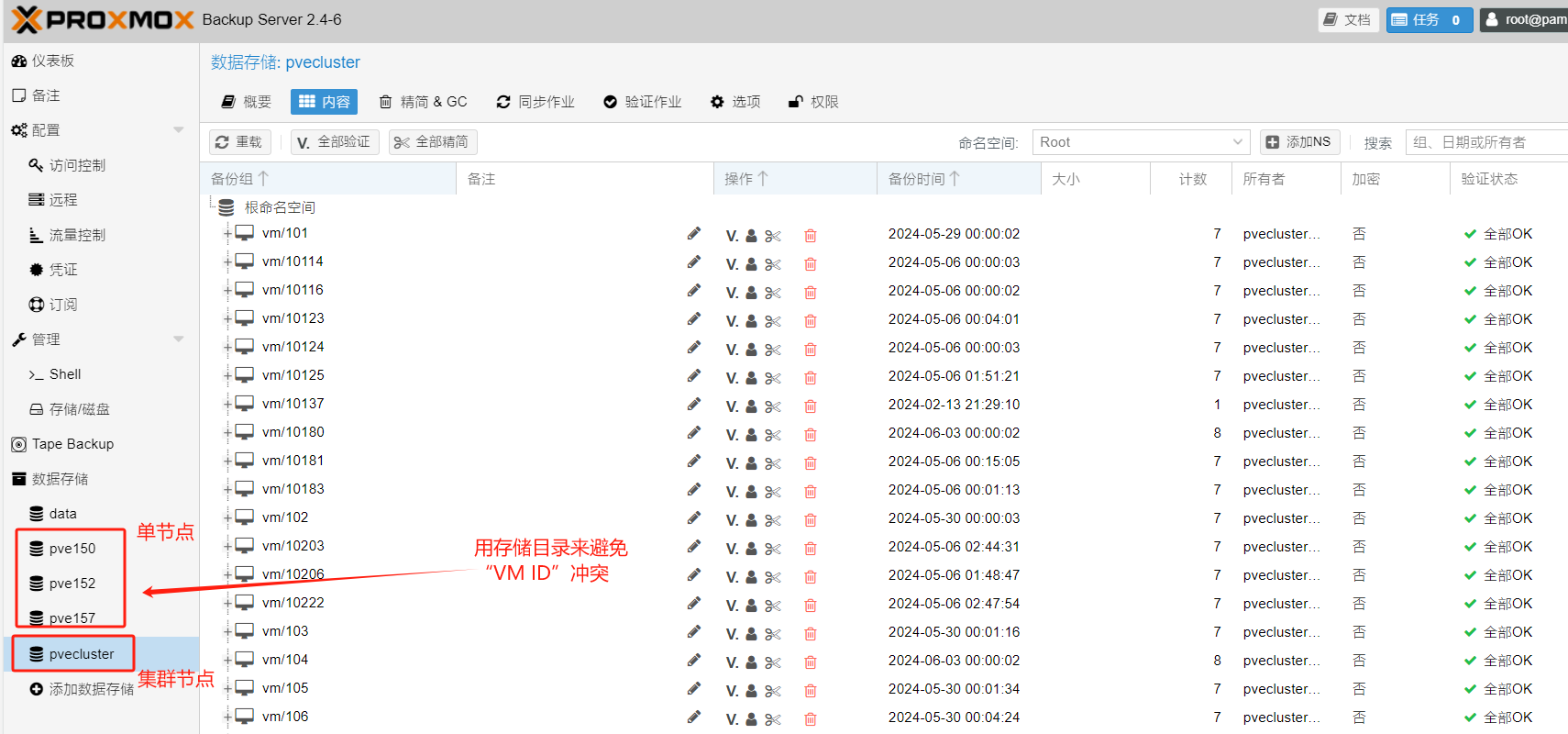Click prune scissors icon for vm/10123

pyautogui.click(x=773, y=321)
